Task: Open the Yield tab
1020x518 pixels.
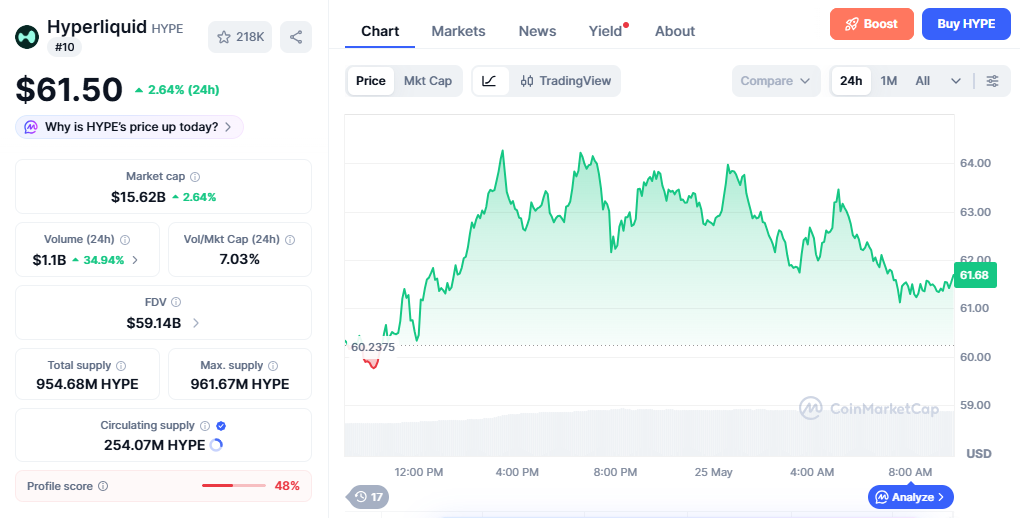Action: [x=606, y=31]
